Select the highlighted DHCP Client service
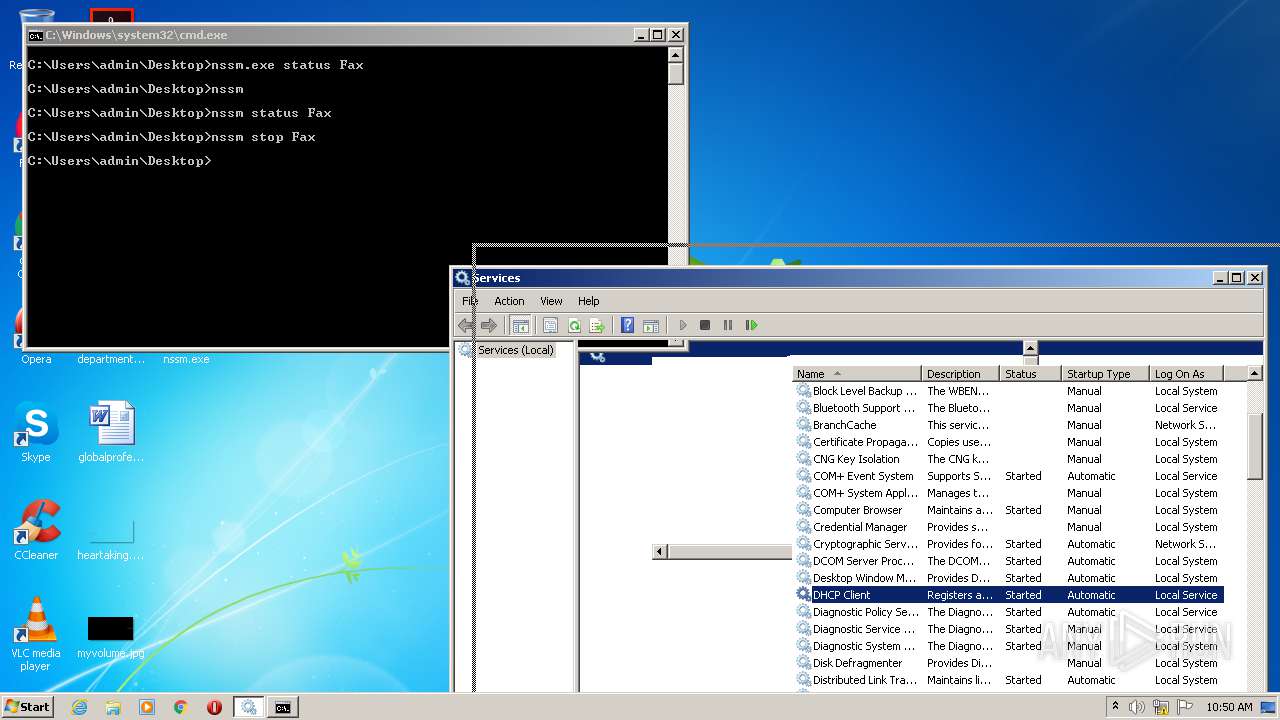 pyautogui.click(x=1009, y=595)
